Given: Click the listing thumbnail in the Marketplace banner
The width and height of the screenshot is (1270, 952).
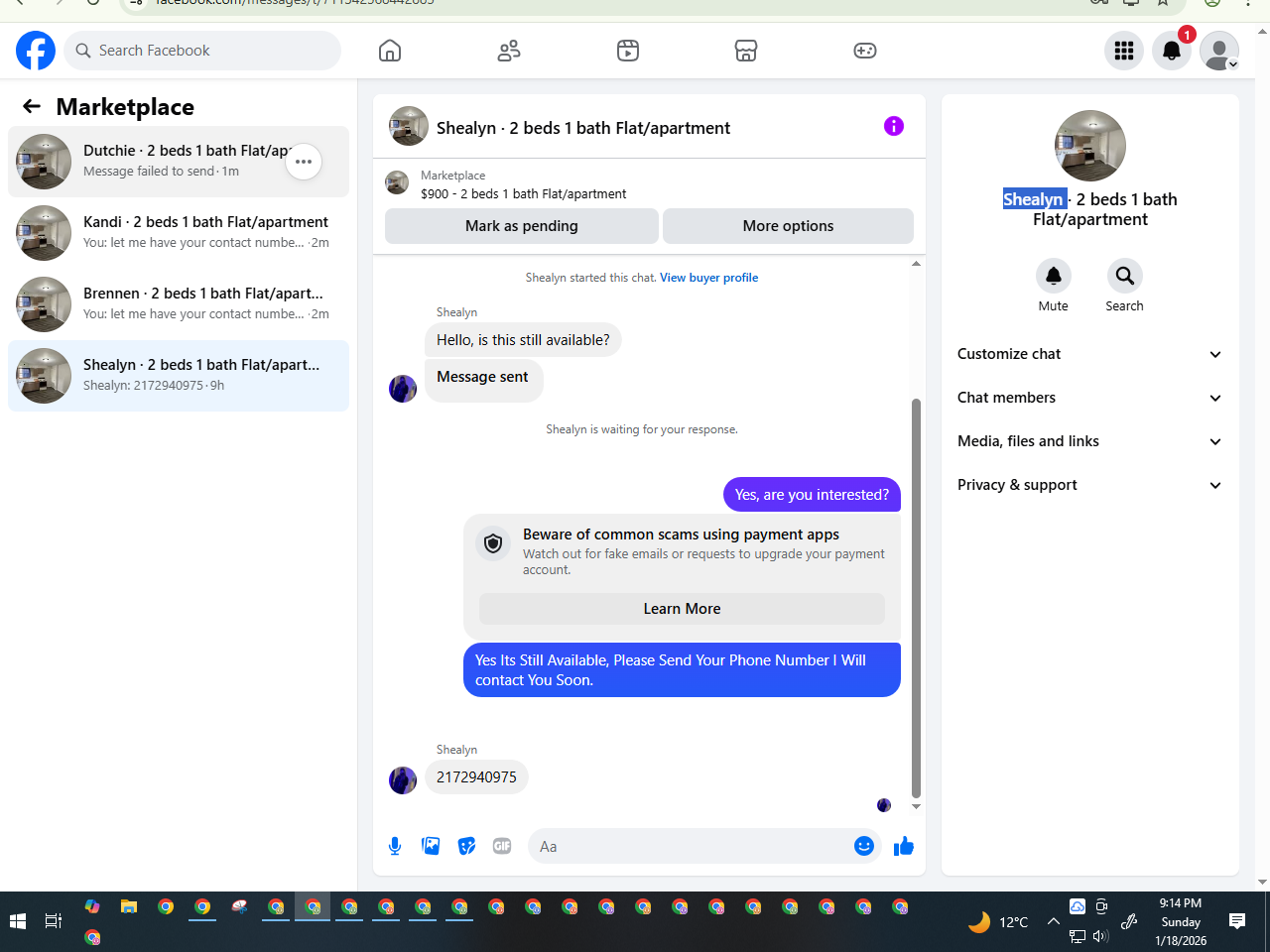Looking at the screenshot, I should pos(397,182).
